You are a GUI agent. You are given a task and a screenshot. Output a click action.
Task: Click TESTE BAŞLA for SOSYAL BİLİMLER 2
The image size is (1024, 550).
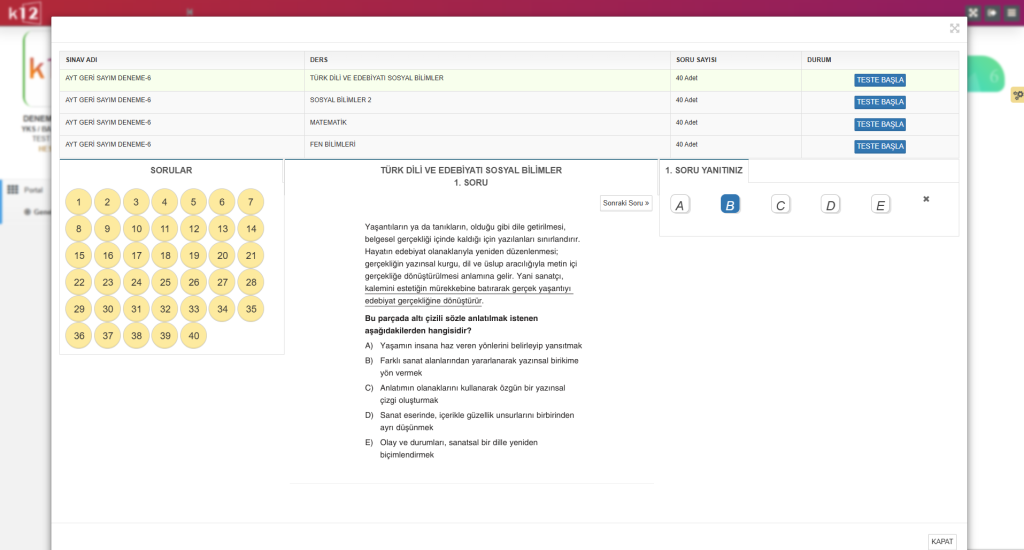point(880,102)
